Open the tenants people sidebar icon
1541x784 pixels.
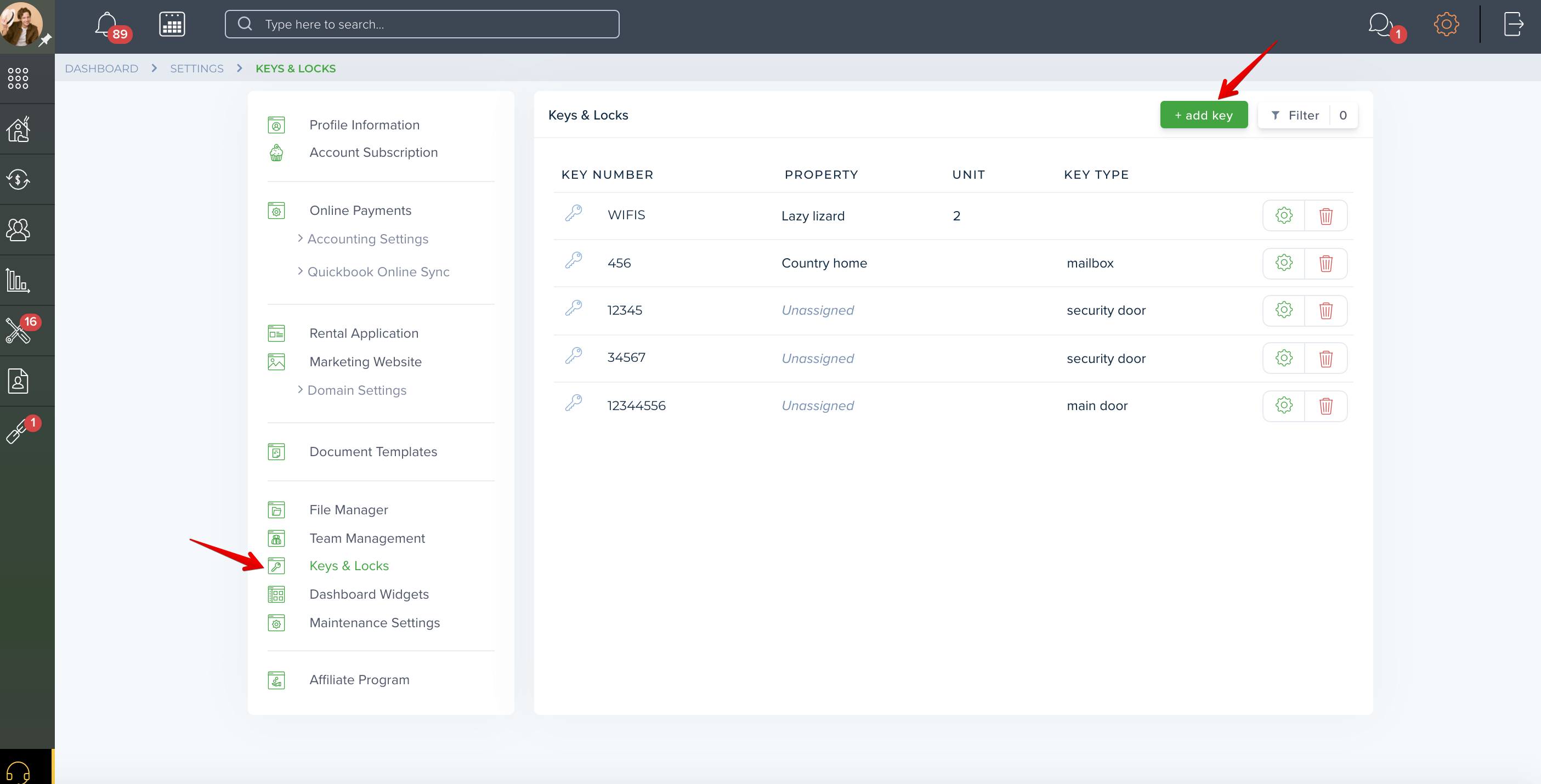pos(18,230)
